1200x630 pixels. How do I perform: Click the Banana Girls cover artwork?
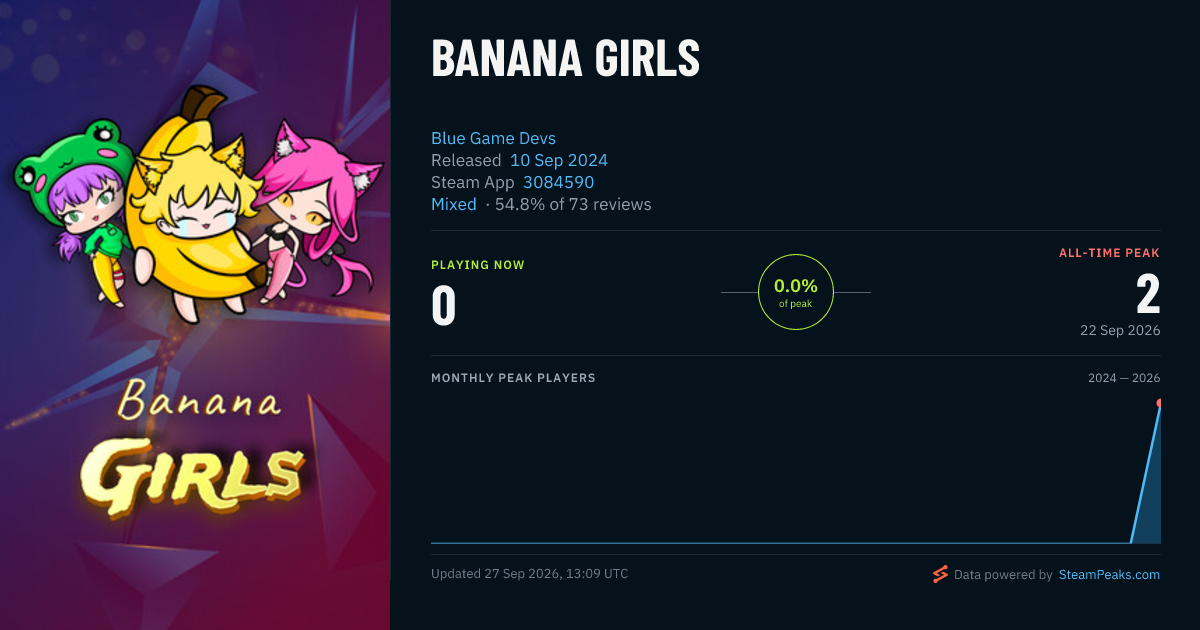point(195,315)
